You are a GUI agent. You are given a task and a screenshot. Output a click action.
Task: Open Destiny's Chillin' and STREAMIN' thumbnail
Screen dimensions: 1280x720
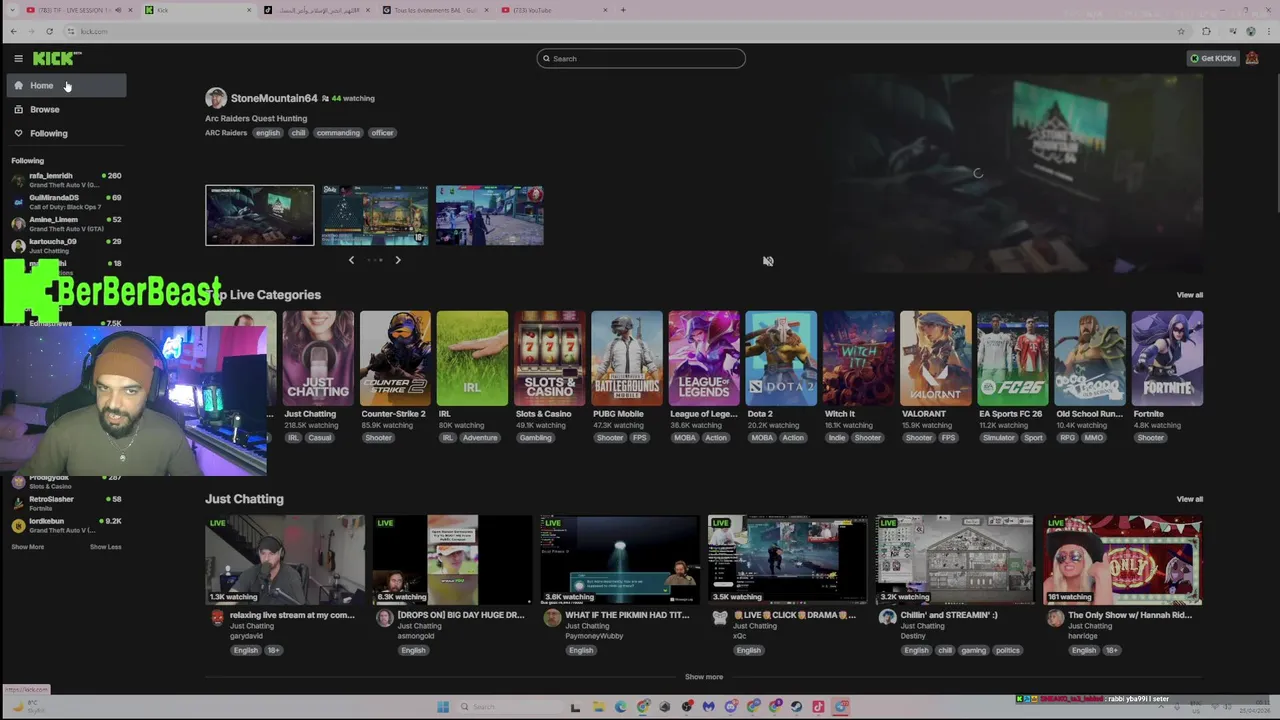click(955, 560)
